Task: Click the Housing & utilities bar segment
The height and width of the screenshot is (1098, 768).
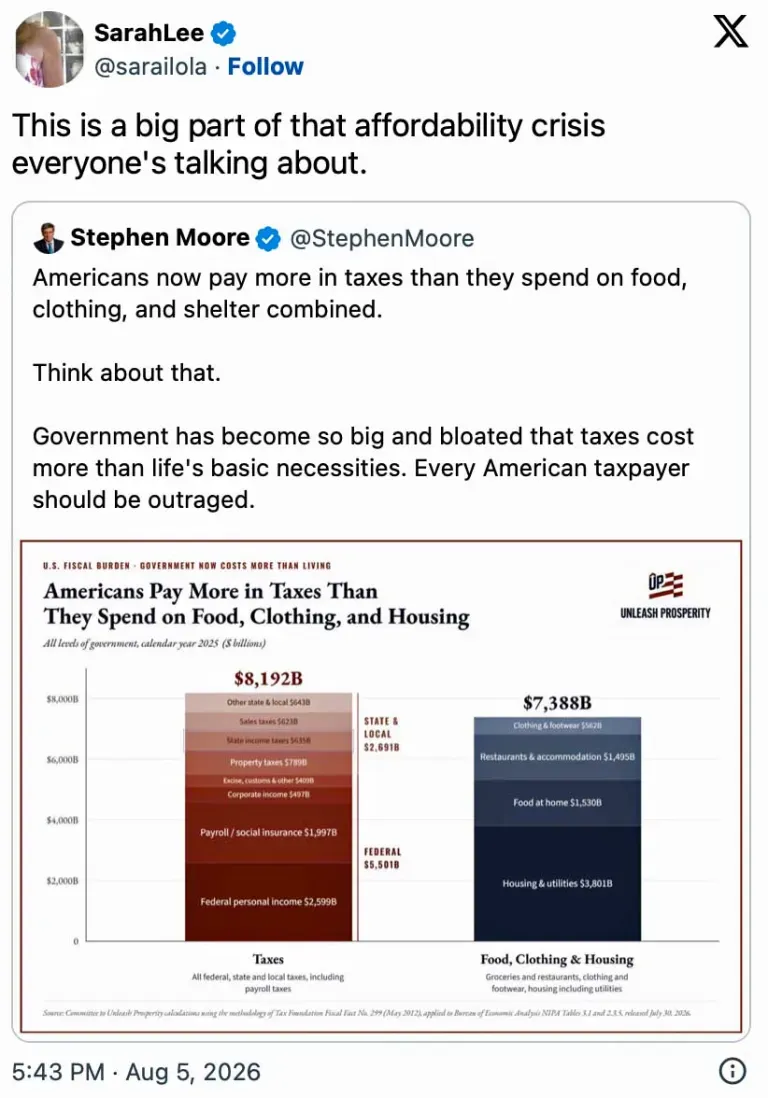Action: [557, 884]
